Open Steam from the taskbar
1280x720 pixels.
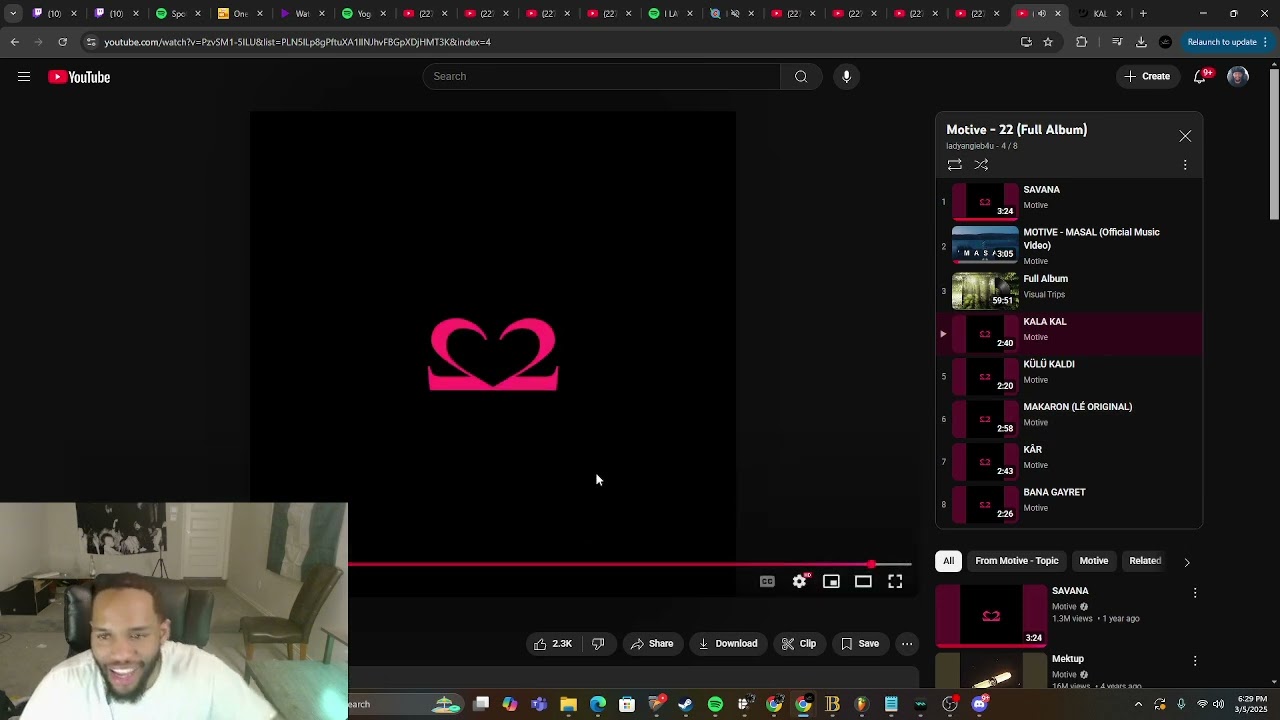[685, 705]
